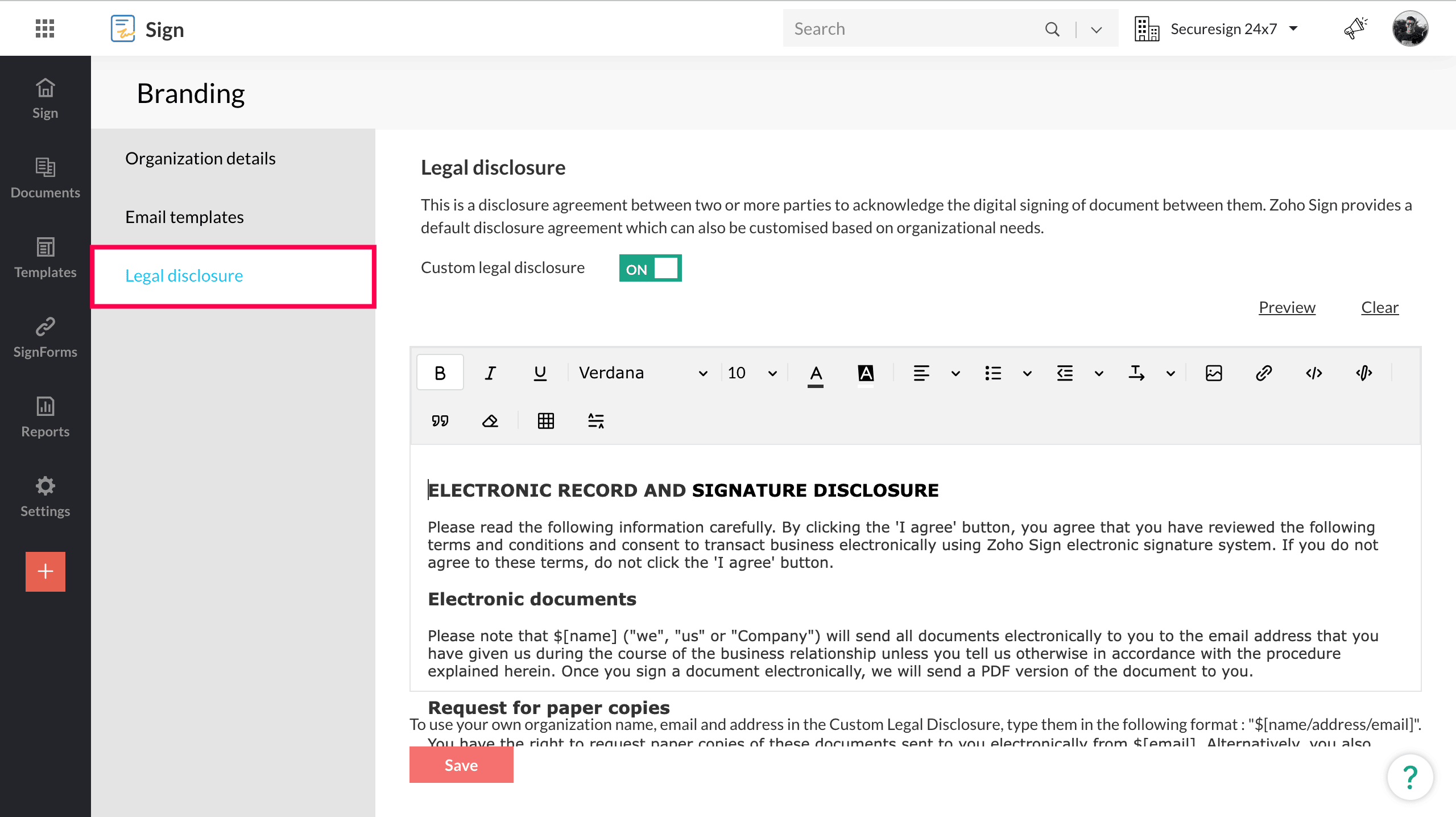Turn off the Custom legal disclosure switch
The height and width of the screenshot is (817, 1456).
coord(650,268)
